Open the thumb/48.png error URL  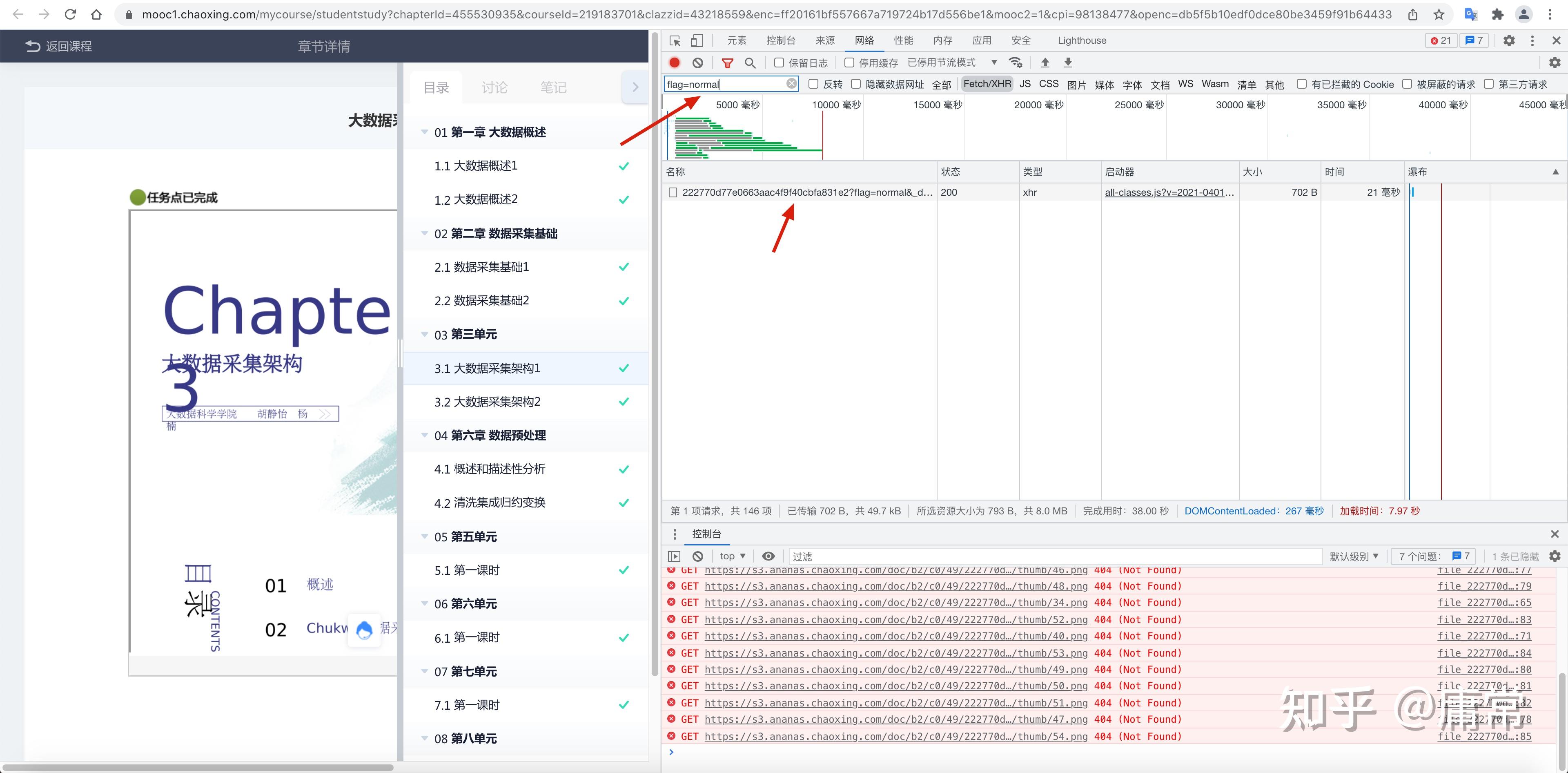coord(896,586)
